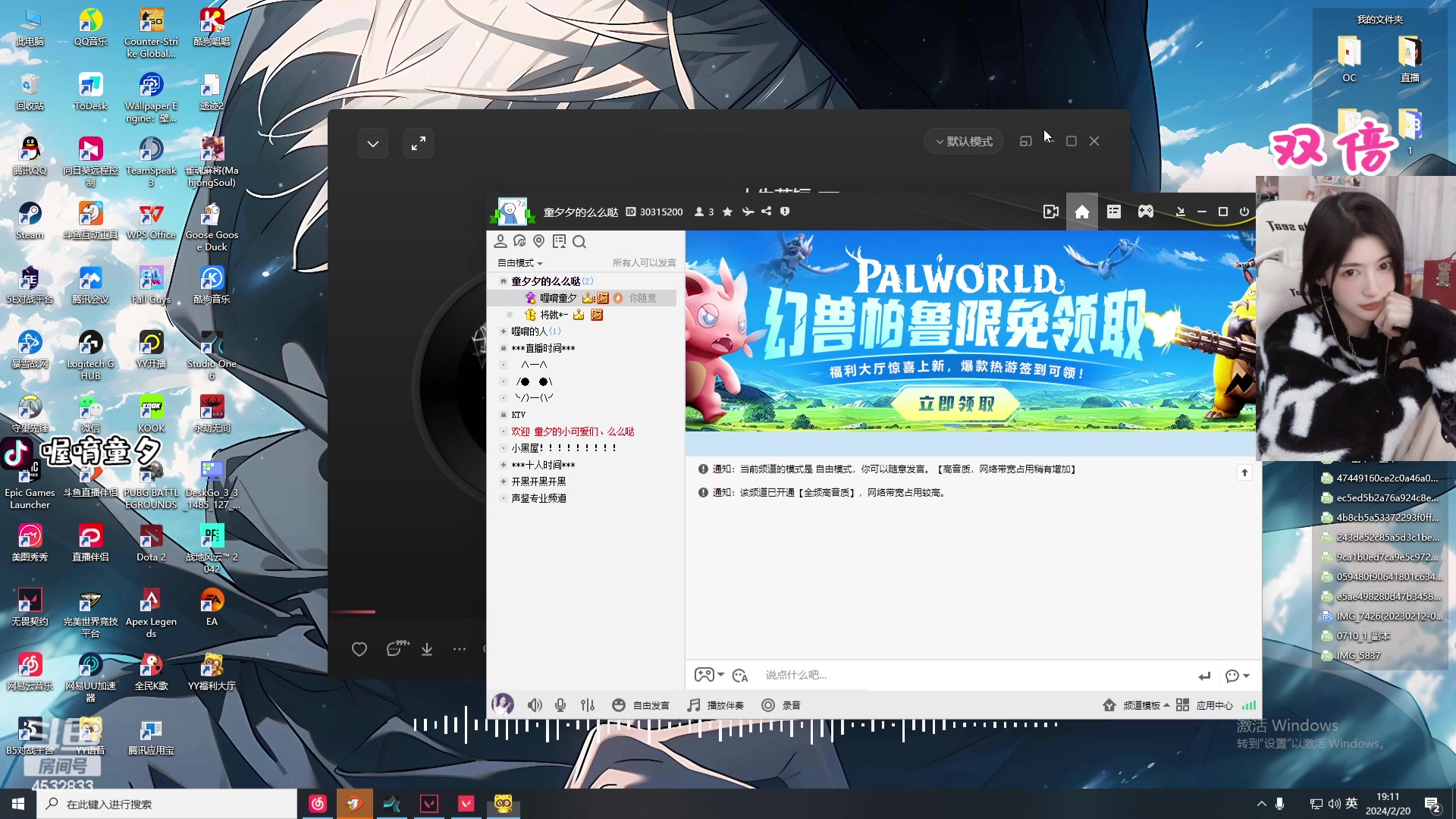Viewport: 1456px width, 819px height.
Task: Toggle the microphone in YY bottom bar
Action: pos(560,705)
